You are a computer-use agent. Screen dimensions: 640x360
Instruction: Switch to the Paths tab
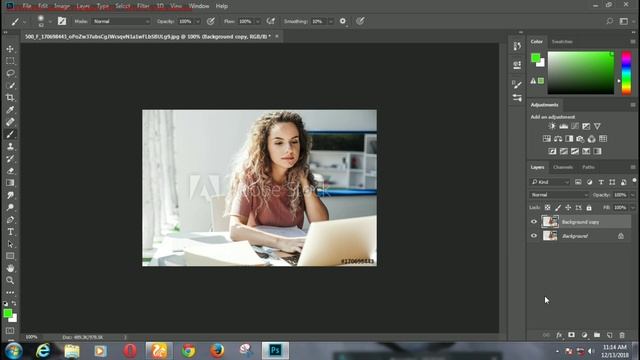[x=588, y=167]
